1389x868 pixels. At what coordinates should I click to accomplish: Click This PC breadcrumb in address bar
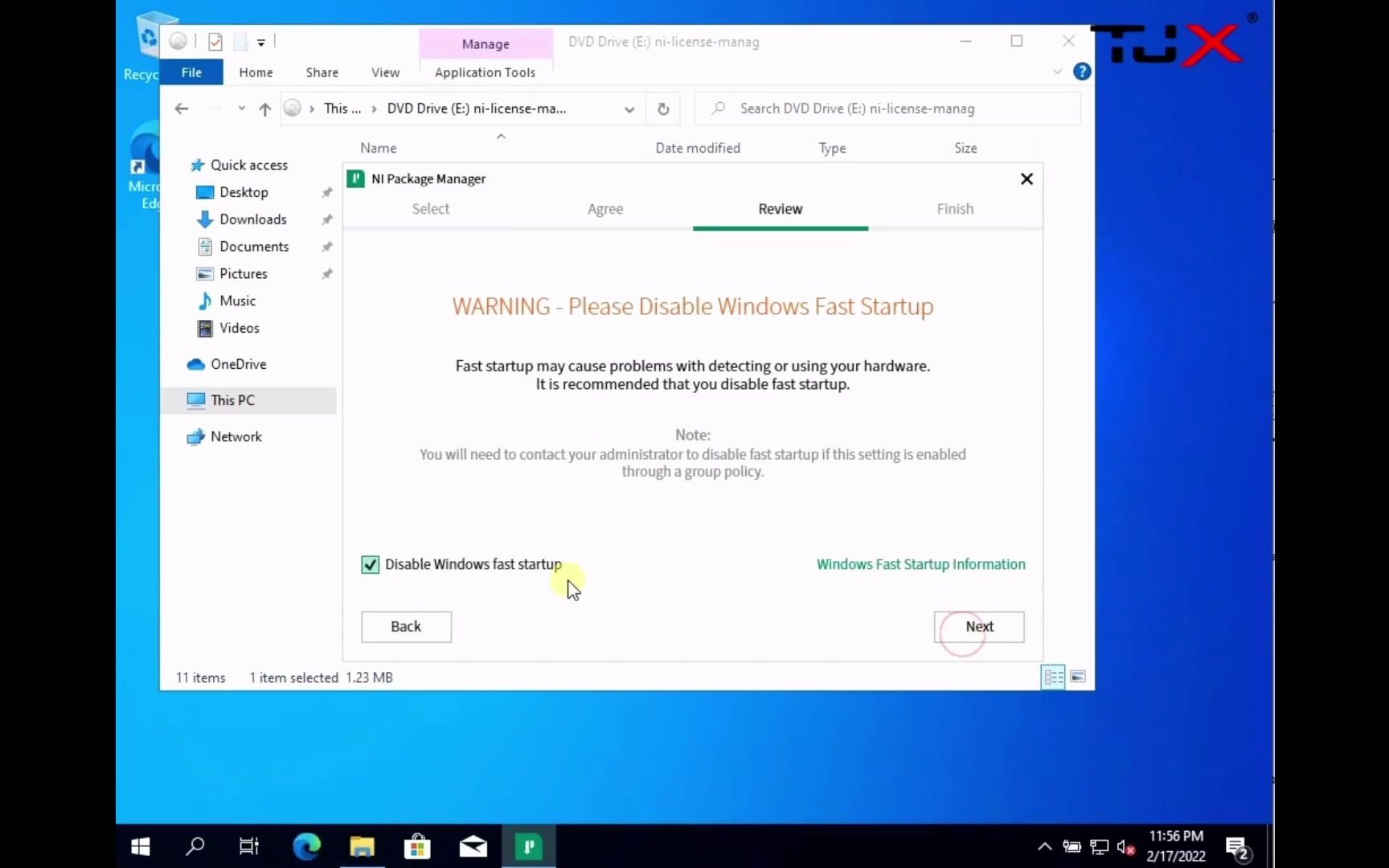pos(342,108)
